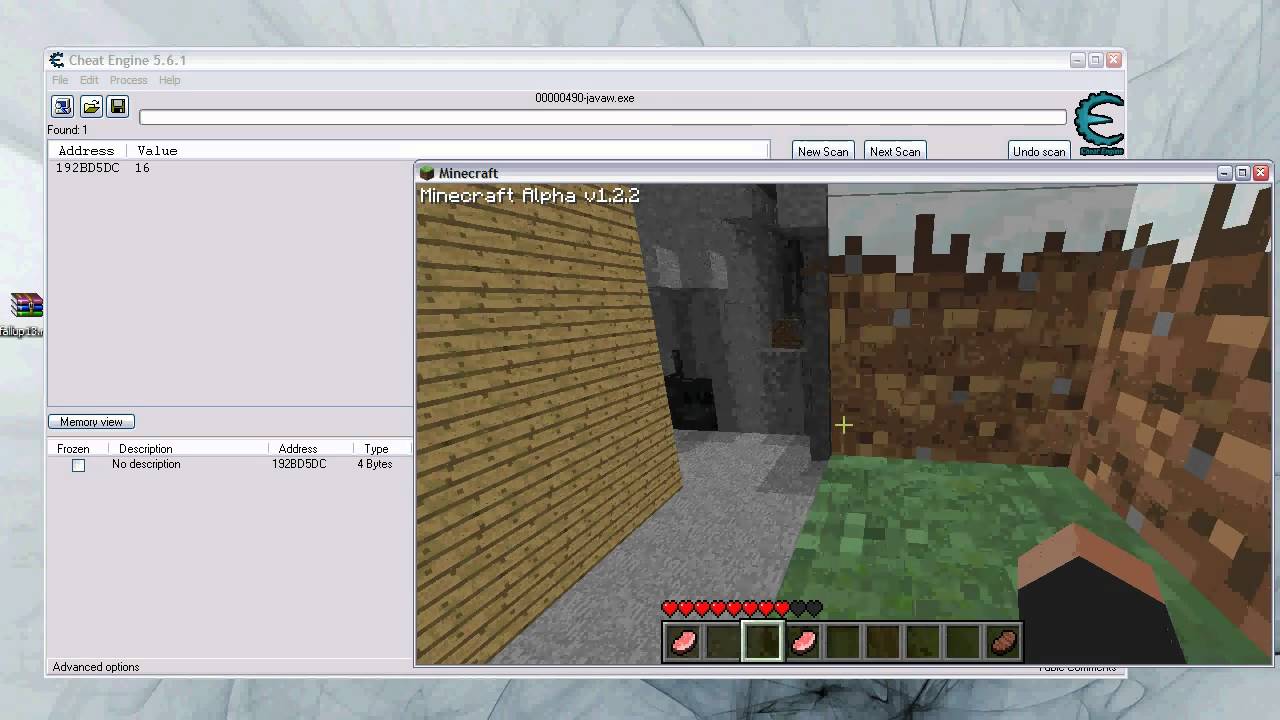Click the open folder icon in Cheat Engine
This screenshot has width=1280, height=720.
(91, 106)
